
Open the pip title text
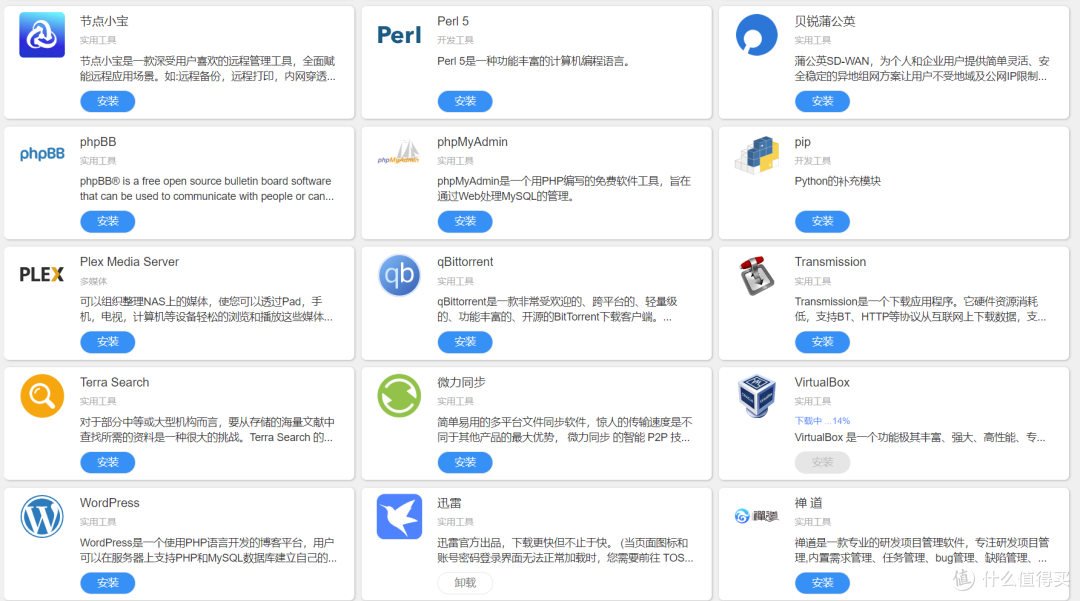[802, 142]
